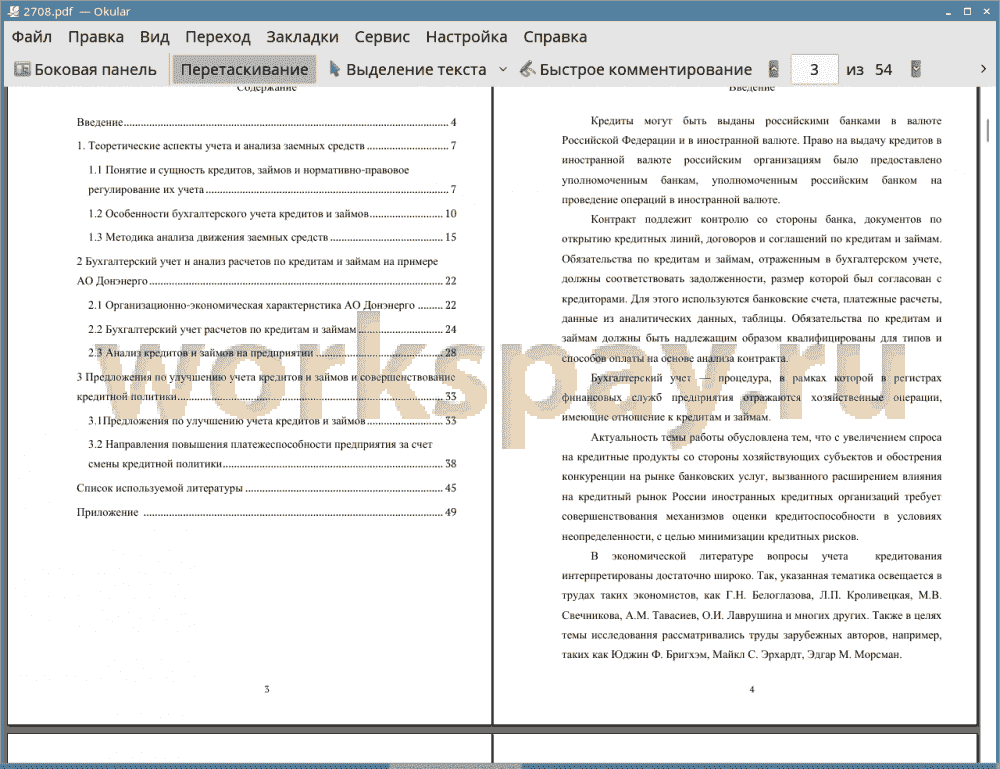Click "2.2 Бухгалтерский учет расчетов по кредитам и займам"

tap(272, 330)
